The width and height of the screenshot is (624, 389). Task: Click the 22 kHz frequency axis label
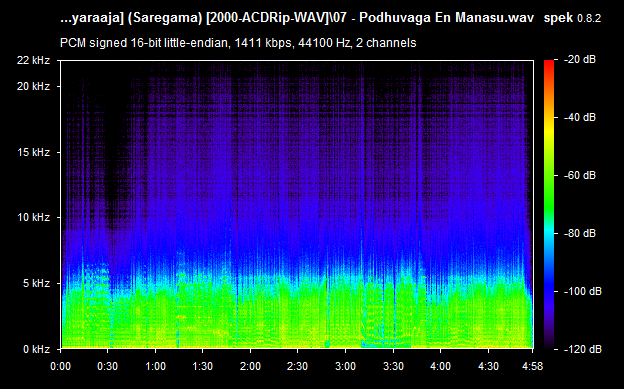tap(33, 60)
